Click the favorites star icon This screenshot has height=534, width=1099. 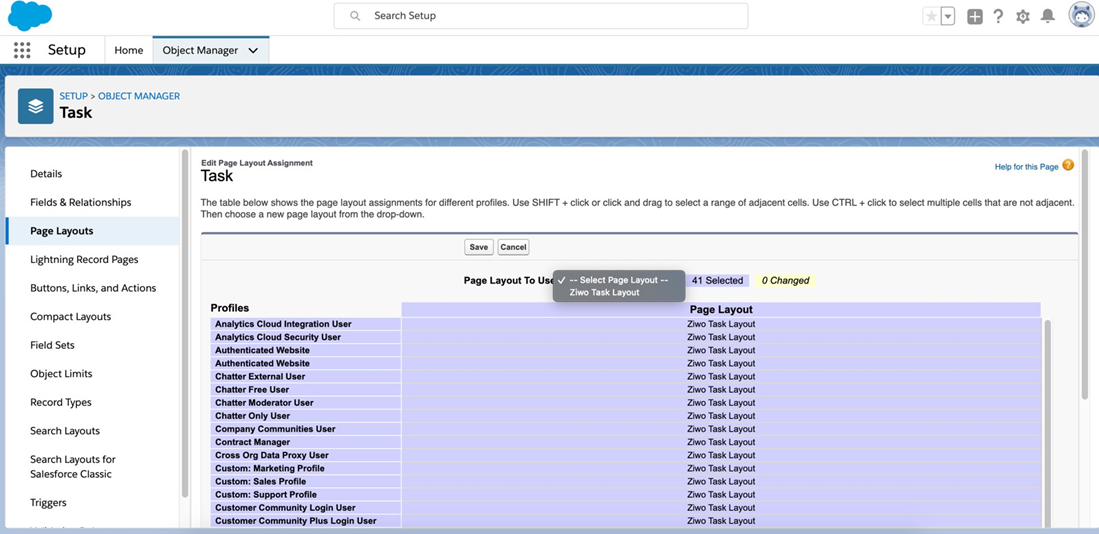(931, 17)
